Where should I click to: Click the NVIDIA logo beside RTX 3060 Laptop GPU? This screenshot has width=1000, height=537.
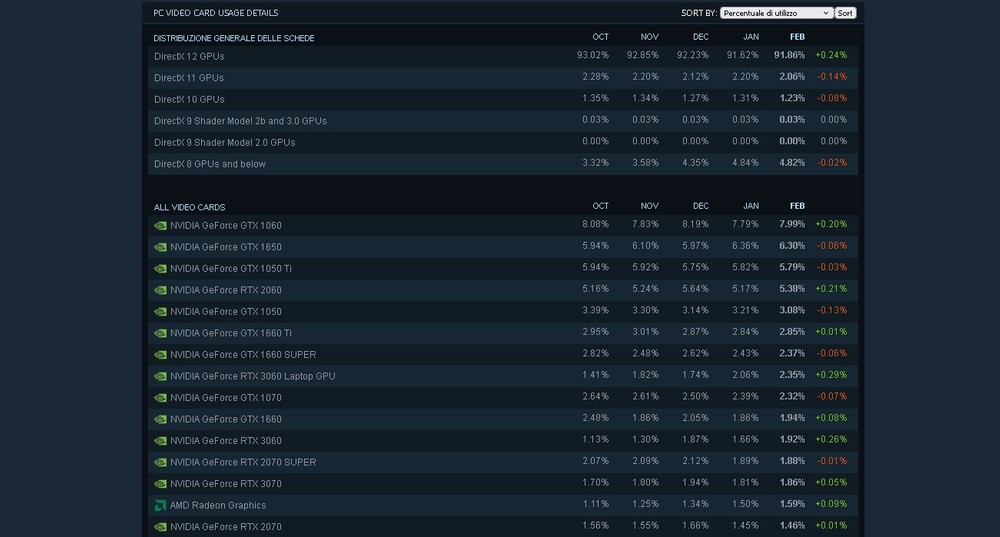pos(160,376)
